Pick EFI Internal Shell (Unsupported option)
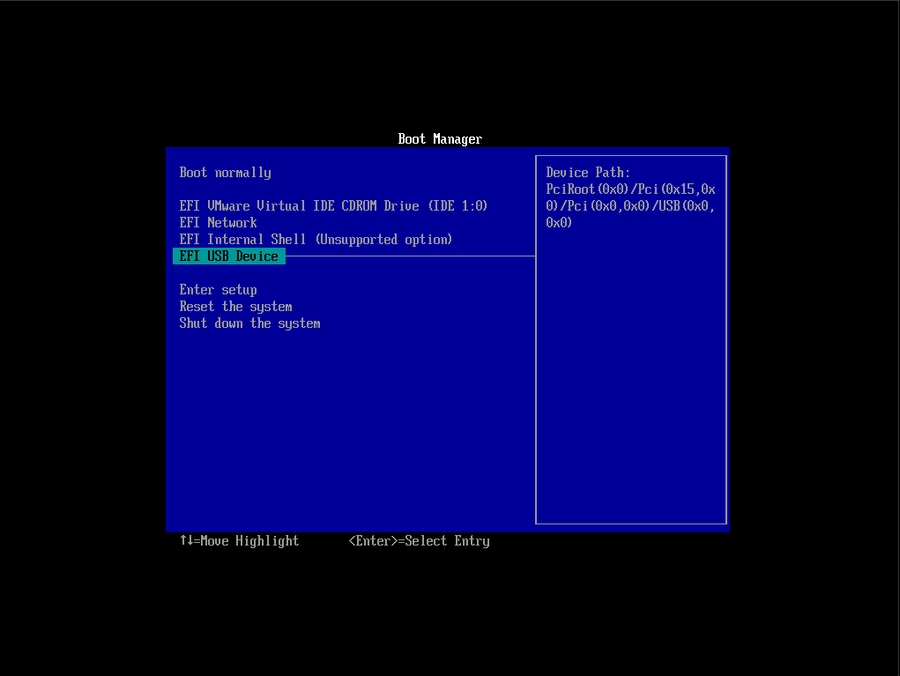This screenshot has height=676, width=900. coord(315,240)
